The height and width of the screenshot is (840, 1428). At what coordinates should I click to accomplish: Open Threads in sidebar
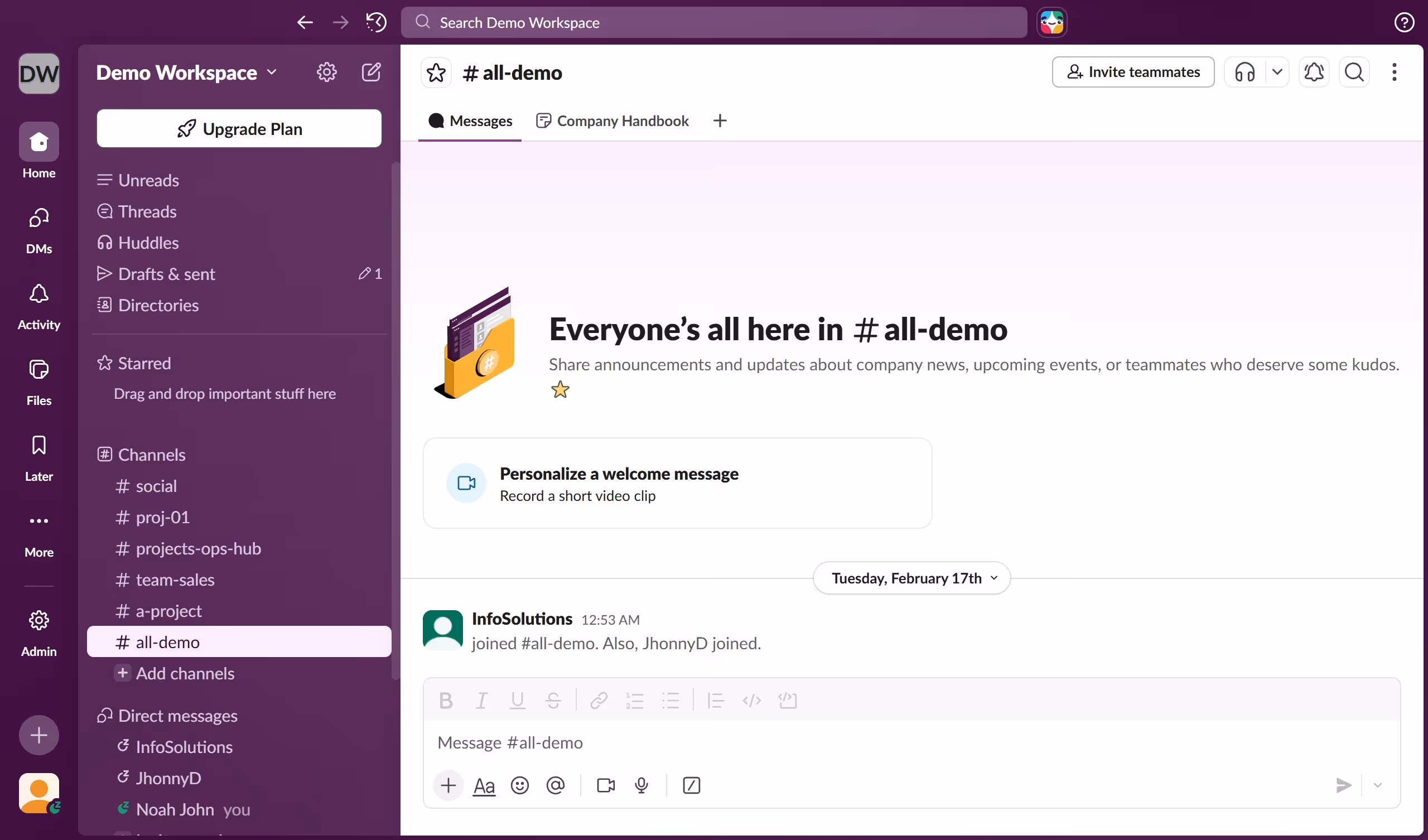pos(239,211)
